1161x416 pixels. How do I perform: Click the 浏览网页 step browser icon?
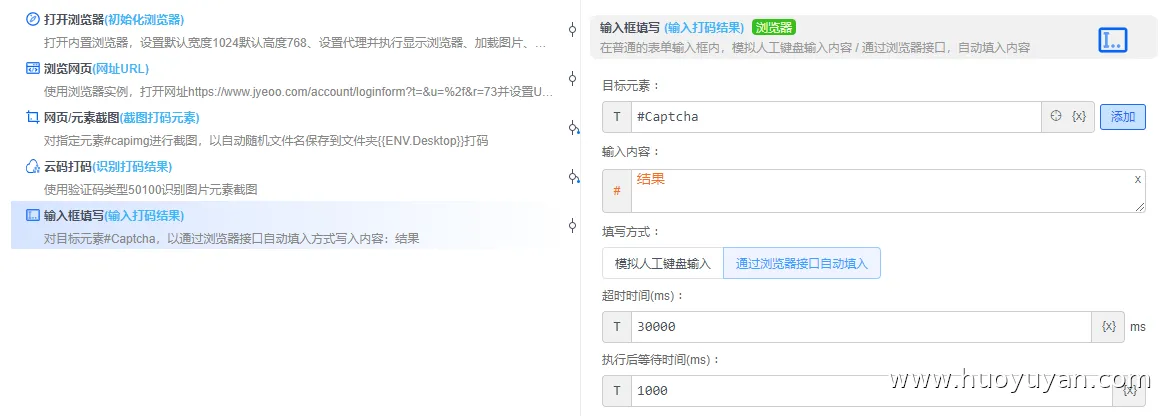pos(33,69)
